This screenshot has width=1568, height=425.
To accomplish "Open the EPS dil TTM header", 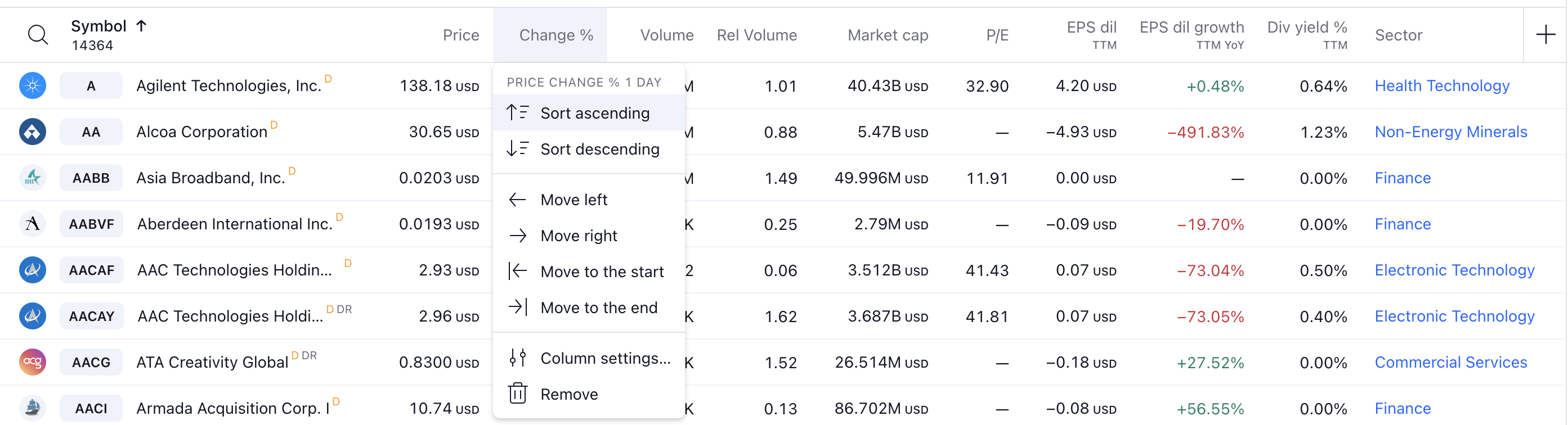I will (1091, 35).
